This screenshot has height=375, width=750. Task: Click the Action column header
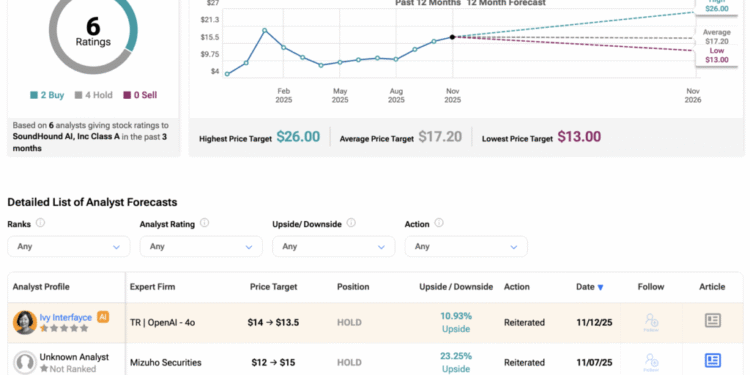tap(517, 287)
